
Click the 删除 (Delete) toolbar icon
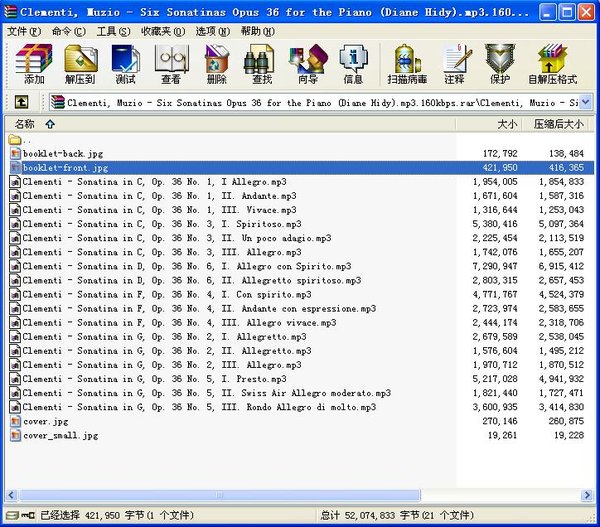coord(217,64)
